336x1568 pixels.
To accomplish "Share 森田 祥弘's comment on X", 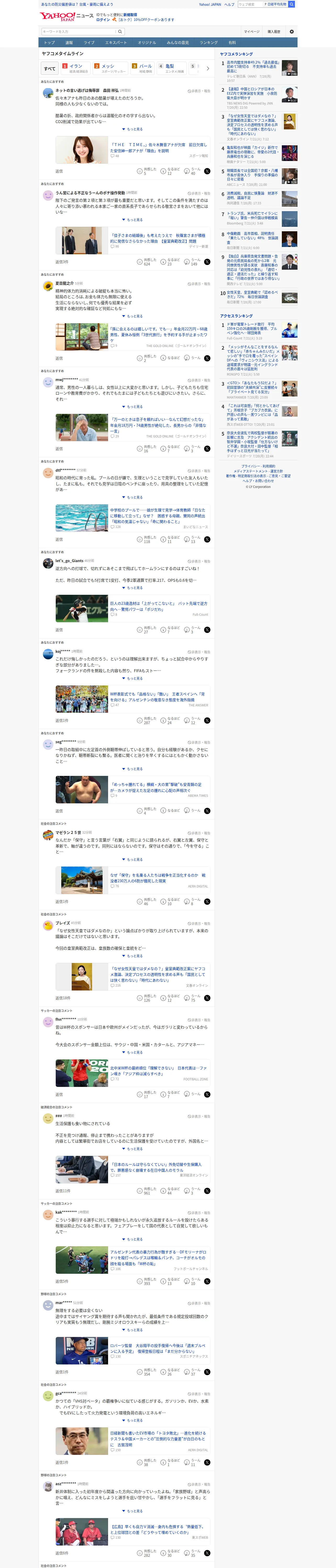I will click(207, 171).
